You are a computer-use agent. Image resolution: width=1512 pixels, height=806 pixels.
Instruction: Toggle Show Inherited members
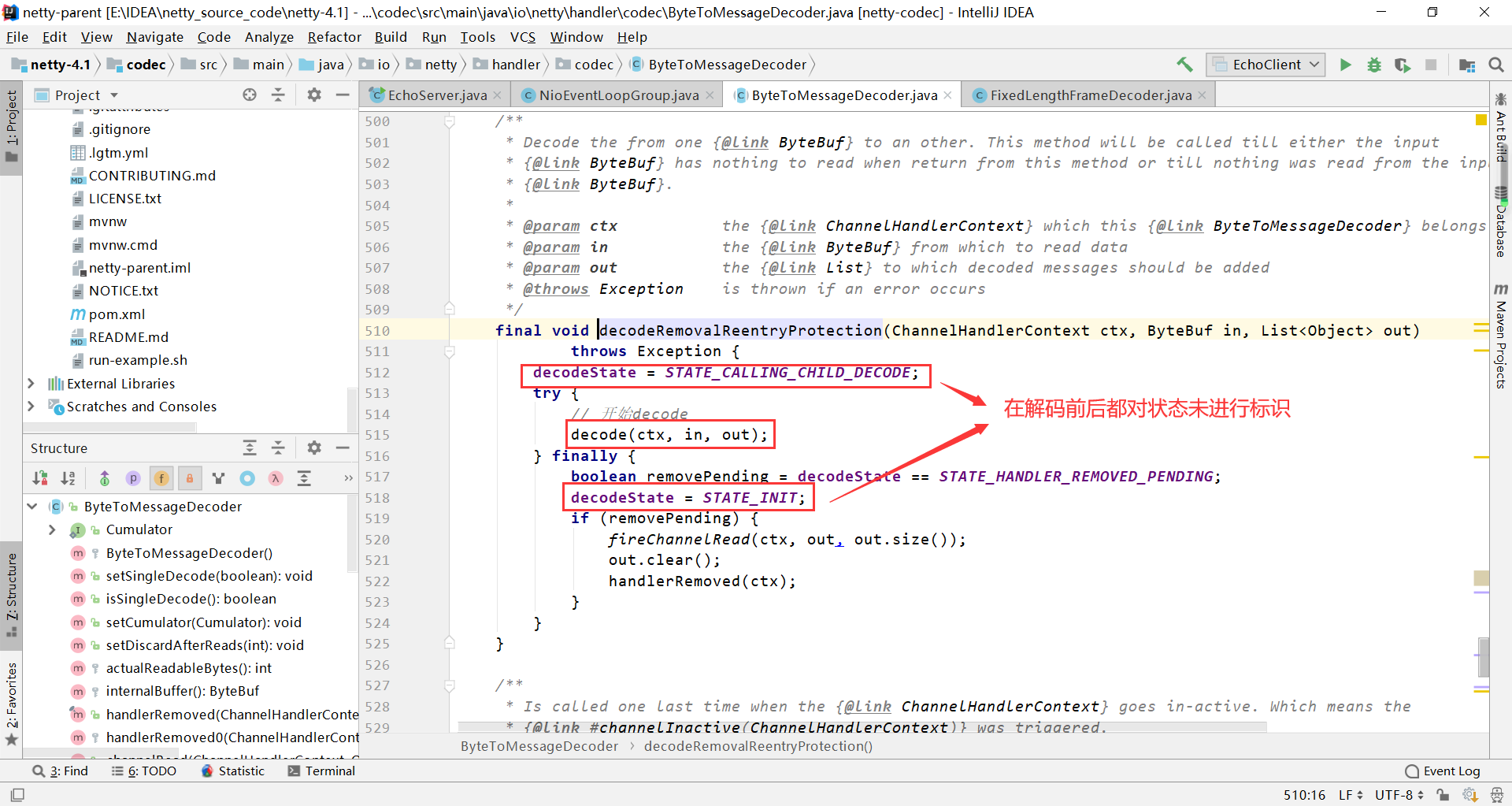[105, 477]
